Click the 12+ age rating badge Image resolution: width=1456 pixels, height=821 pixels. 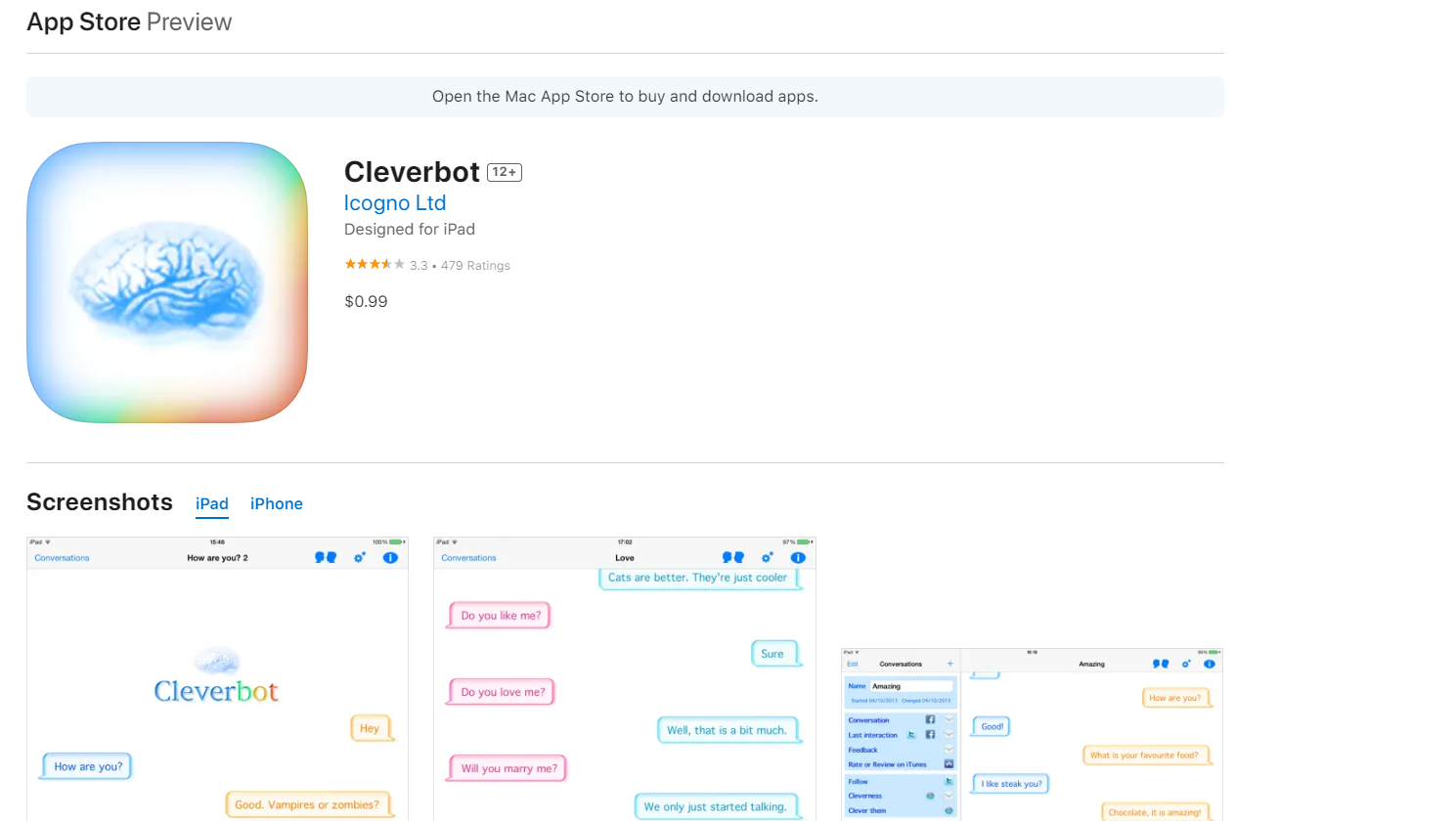[x=505, y=172]
